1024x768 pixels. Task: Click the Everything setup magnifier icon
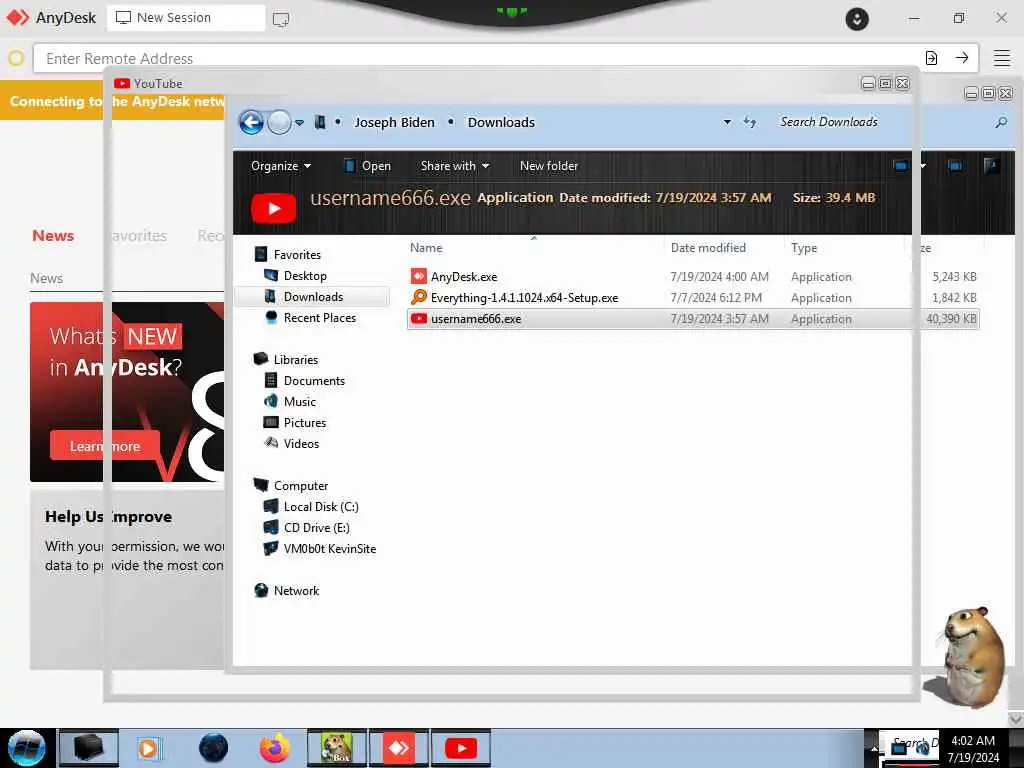point(419,297)
